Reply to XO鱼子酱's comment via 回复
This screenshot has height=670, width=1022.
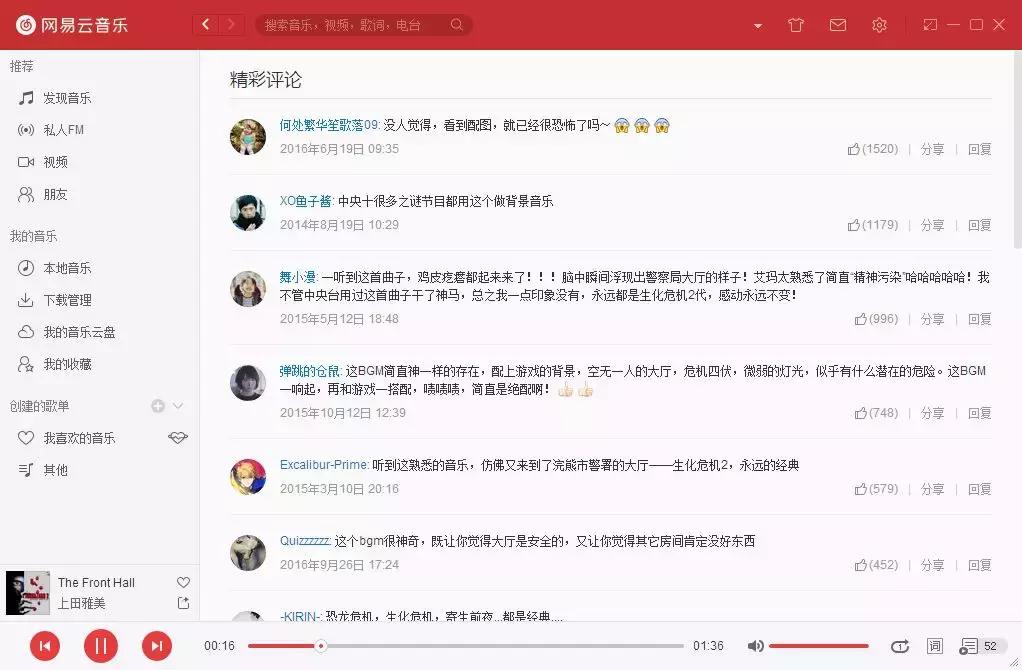(978, 225)
